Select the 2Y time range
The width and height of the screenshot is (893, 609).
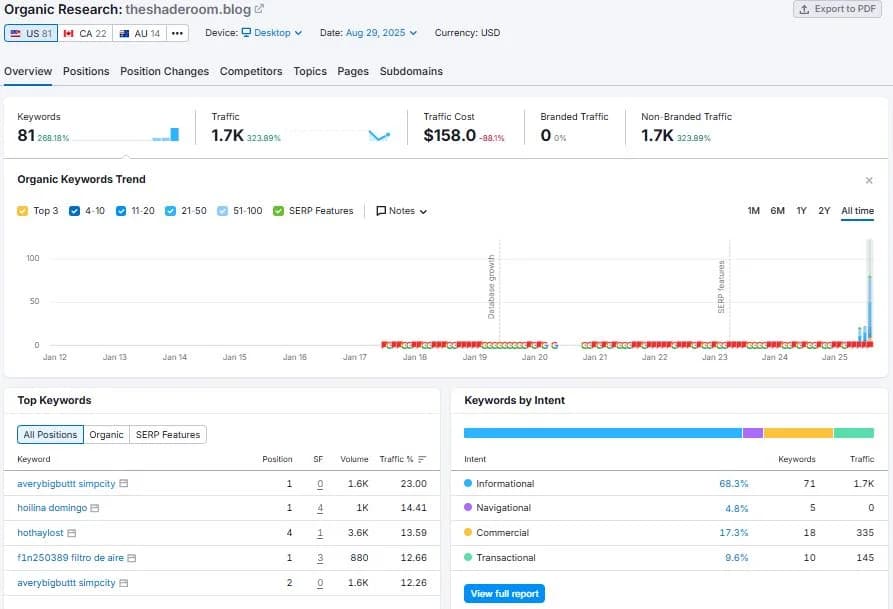824,211
